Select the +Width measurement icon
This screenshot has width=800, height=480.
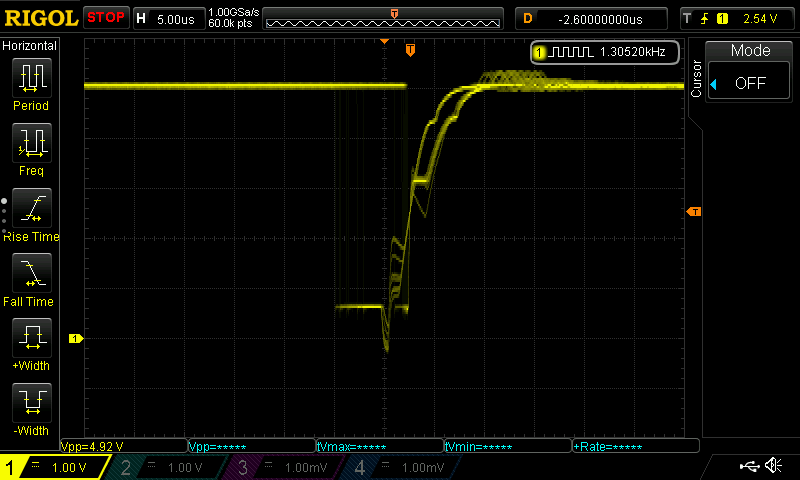pos(32,337)
